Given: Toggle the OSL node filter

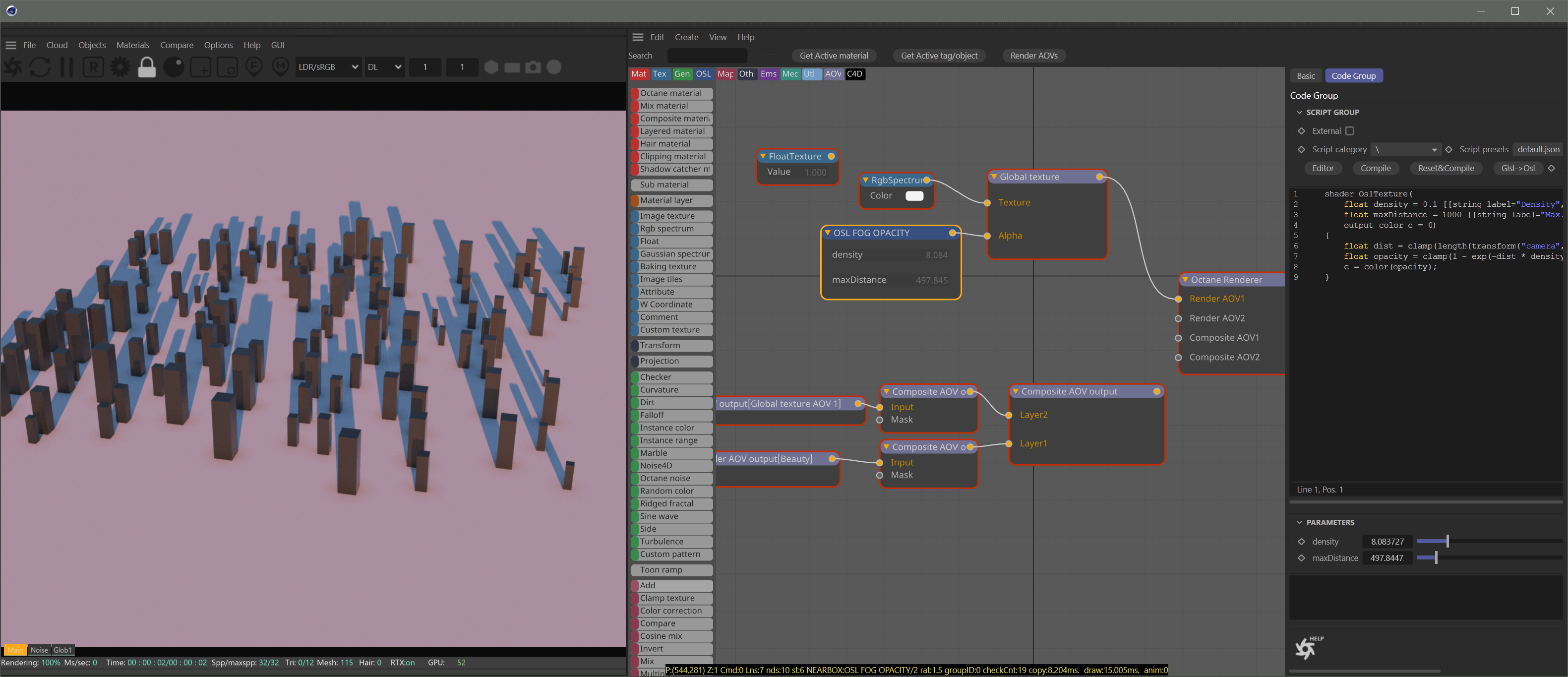Looking at the screenshot, I should coord(703,74).
